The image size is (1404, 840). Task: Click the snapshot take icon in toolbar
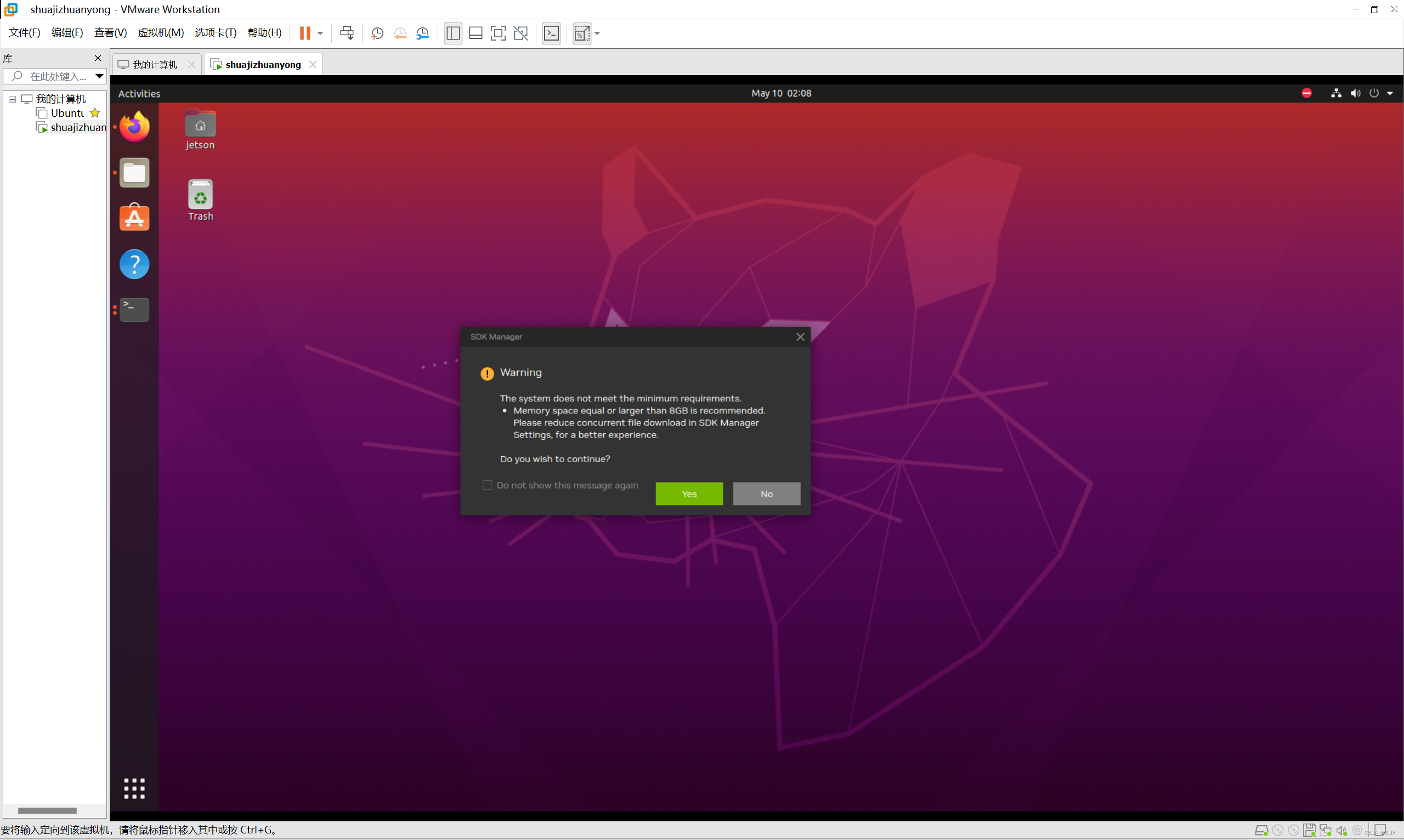(x=377, y=33)
